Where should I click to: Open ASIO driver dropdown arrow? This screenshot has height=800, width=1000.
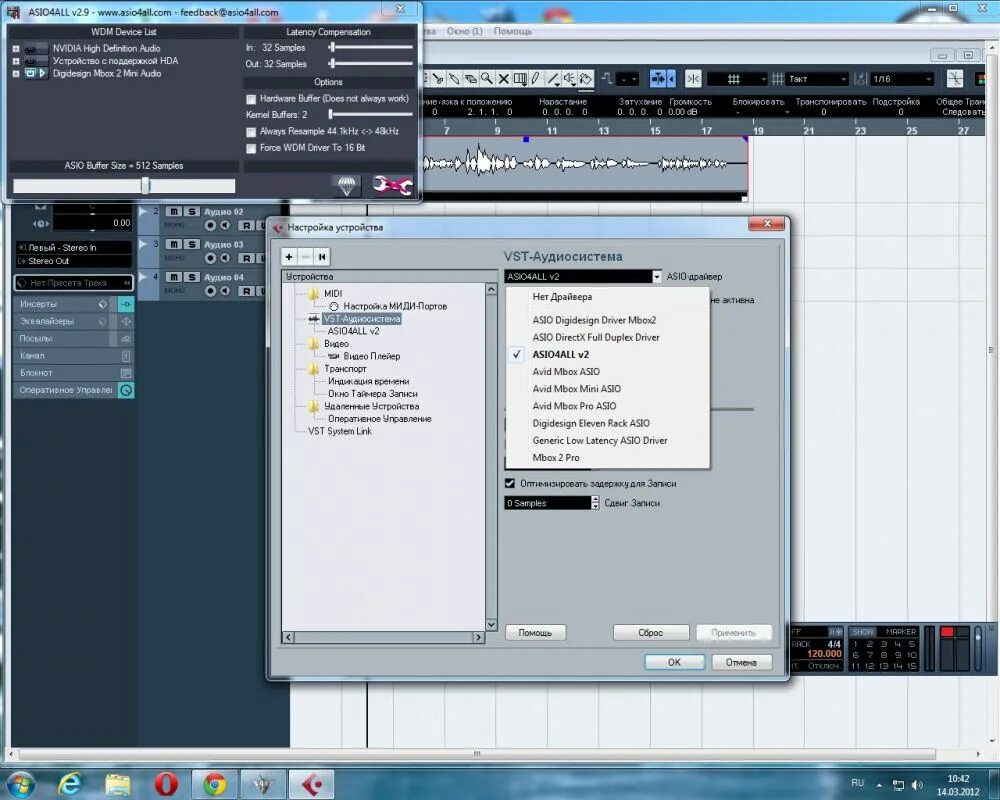(x=656, y=276)
